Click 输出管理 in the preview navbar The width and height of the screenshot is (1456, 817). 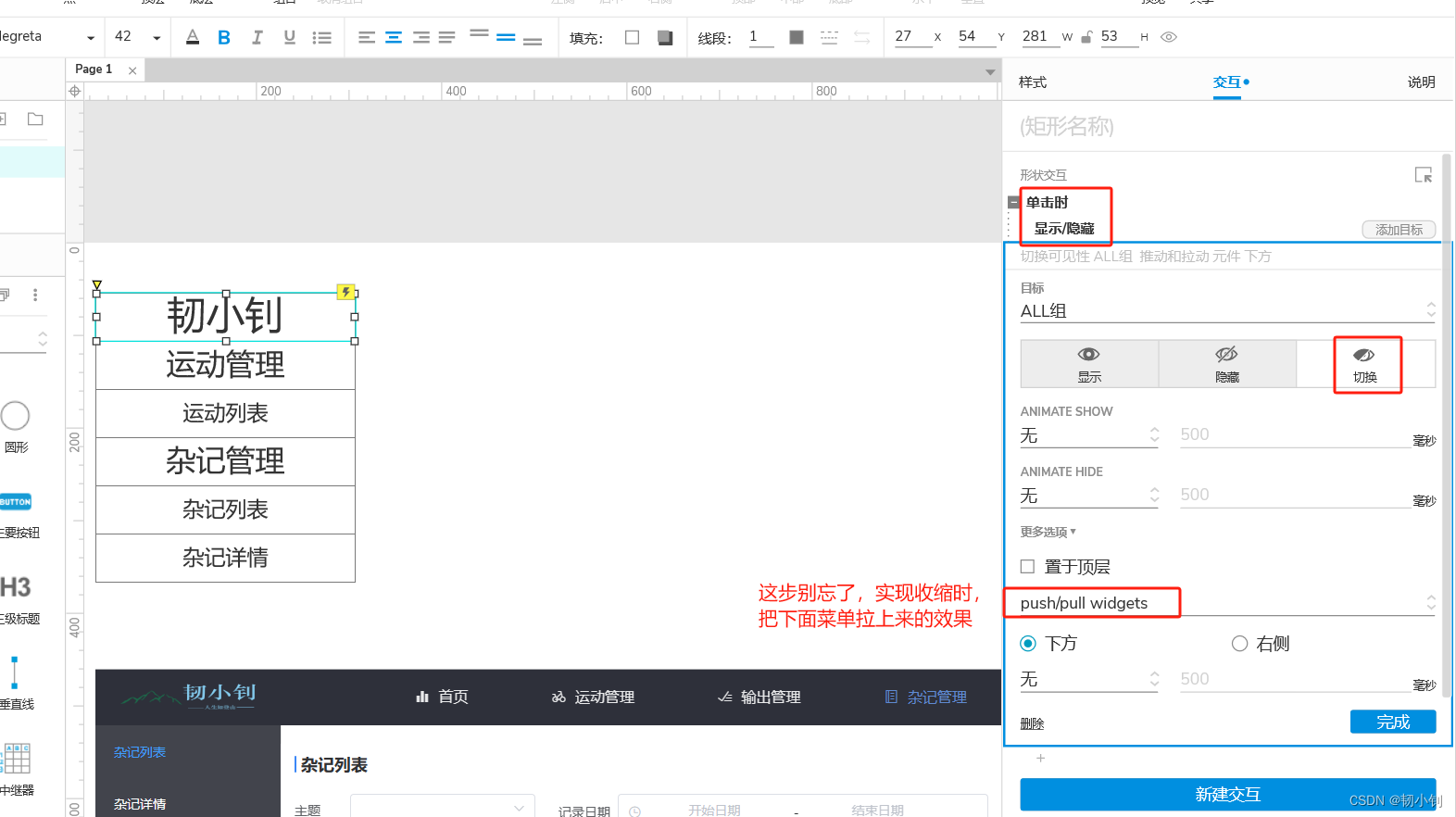[x=759, y=697]
